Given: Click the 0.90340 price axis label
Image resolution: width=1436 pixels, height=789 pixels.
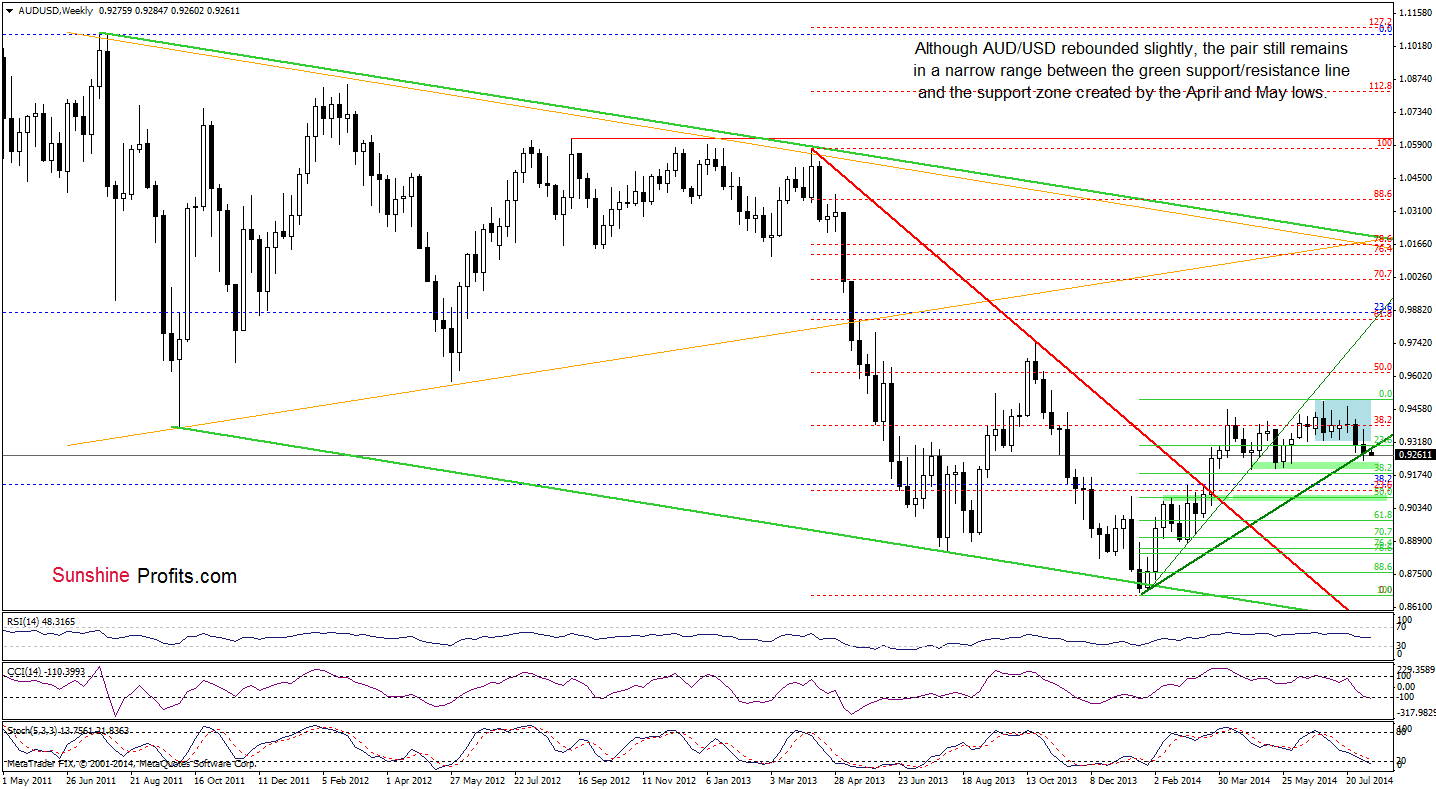Looking at the screenshot, I should tap(1416, 508).
